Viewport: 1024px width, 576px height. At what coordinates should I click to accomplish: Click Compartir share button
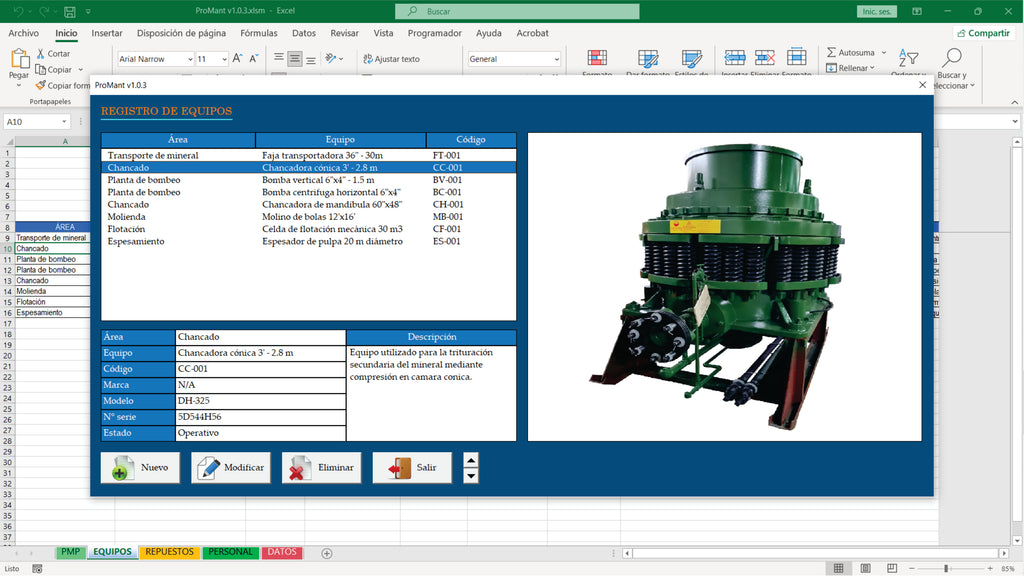pyautogui.click(x=984, y=33)
